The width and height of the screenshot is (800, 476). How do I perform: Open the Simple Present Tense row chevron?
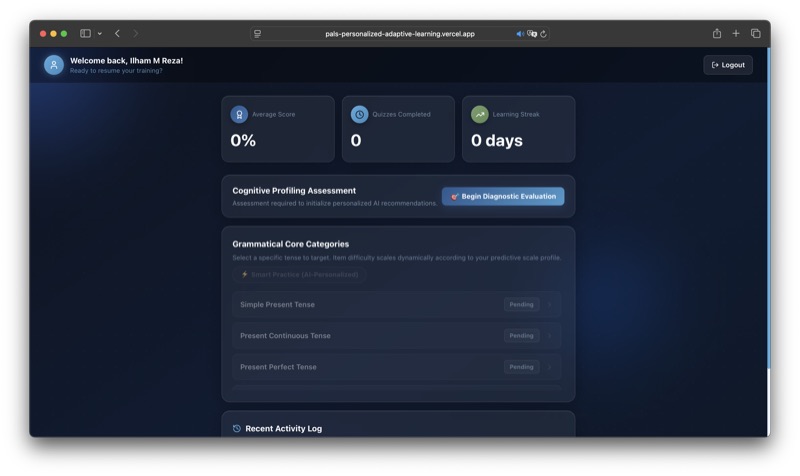[x=549, y=305]
